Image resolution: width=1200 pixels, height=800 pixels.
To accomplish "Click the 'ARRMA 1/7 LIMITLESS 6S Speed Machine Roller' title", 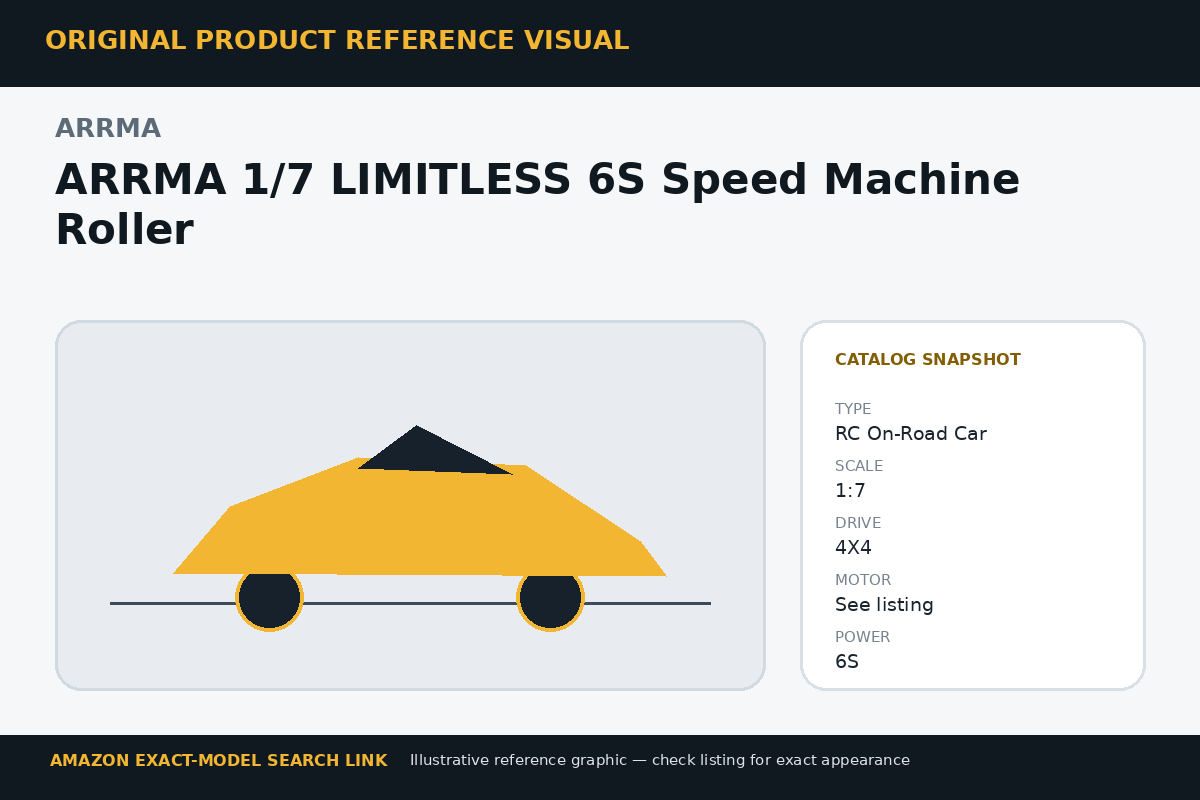I will pyautogui.click(x=537, y=205).
